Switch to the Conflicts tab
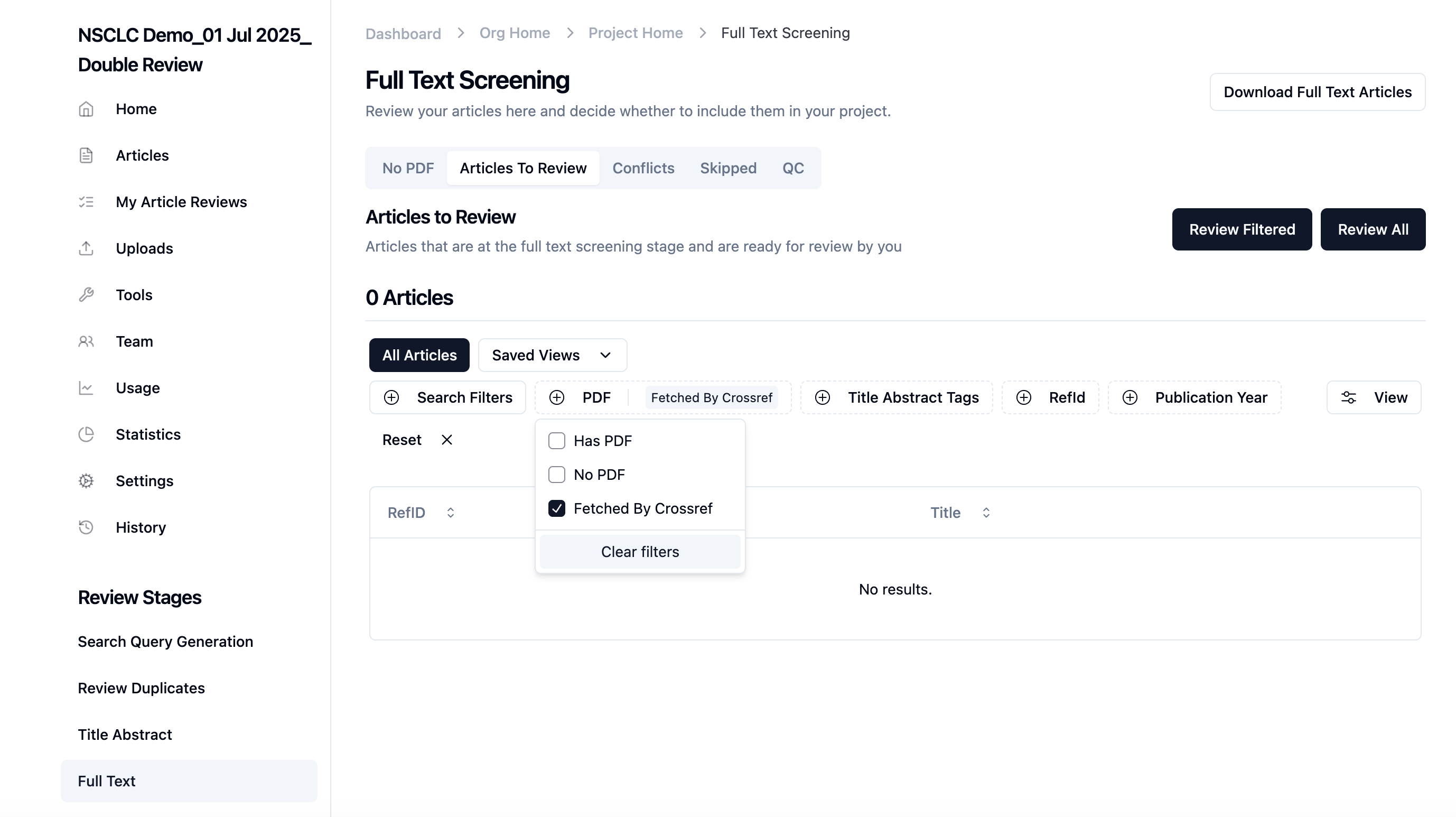The width and height of the screenshot is (1456, 817). 643,168
